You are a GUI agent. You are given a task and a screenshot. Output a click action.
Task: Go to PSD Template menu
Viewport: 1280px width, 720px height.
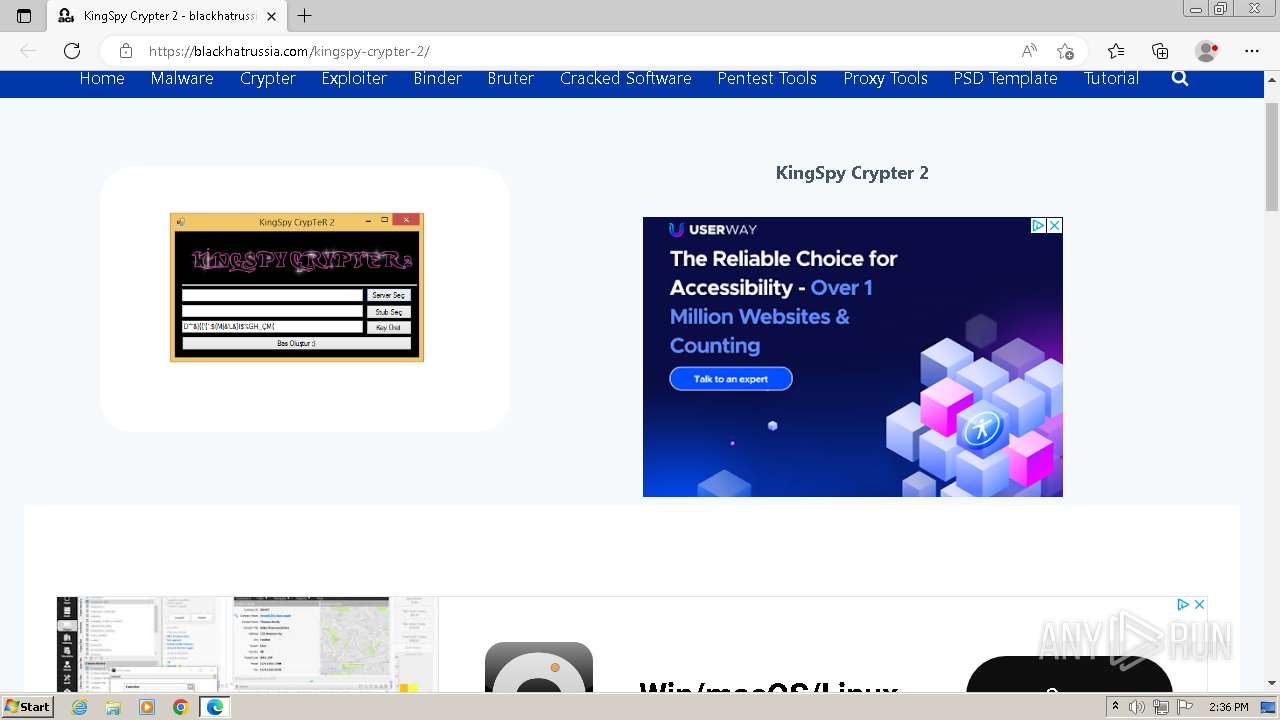coord(1006,78)
